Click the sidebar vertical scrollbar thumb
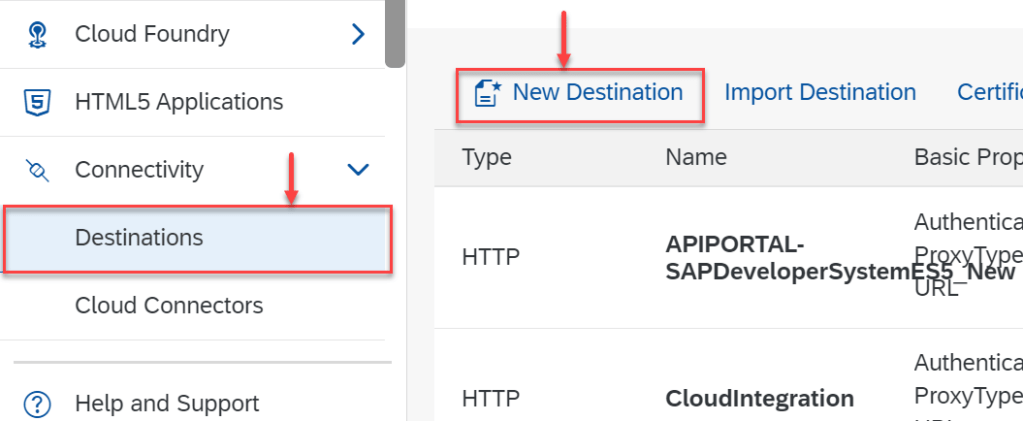This screenshot has height=421, width=1023. [395, 34]
